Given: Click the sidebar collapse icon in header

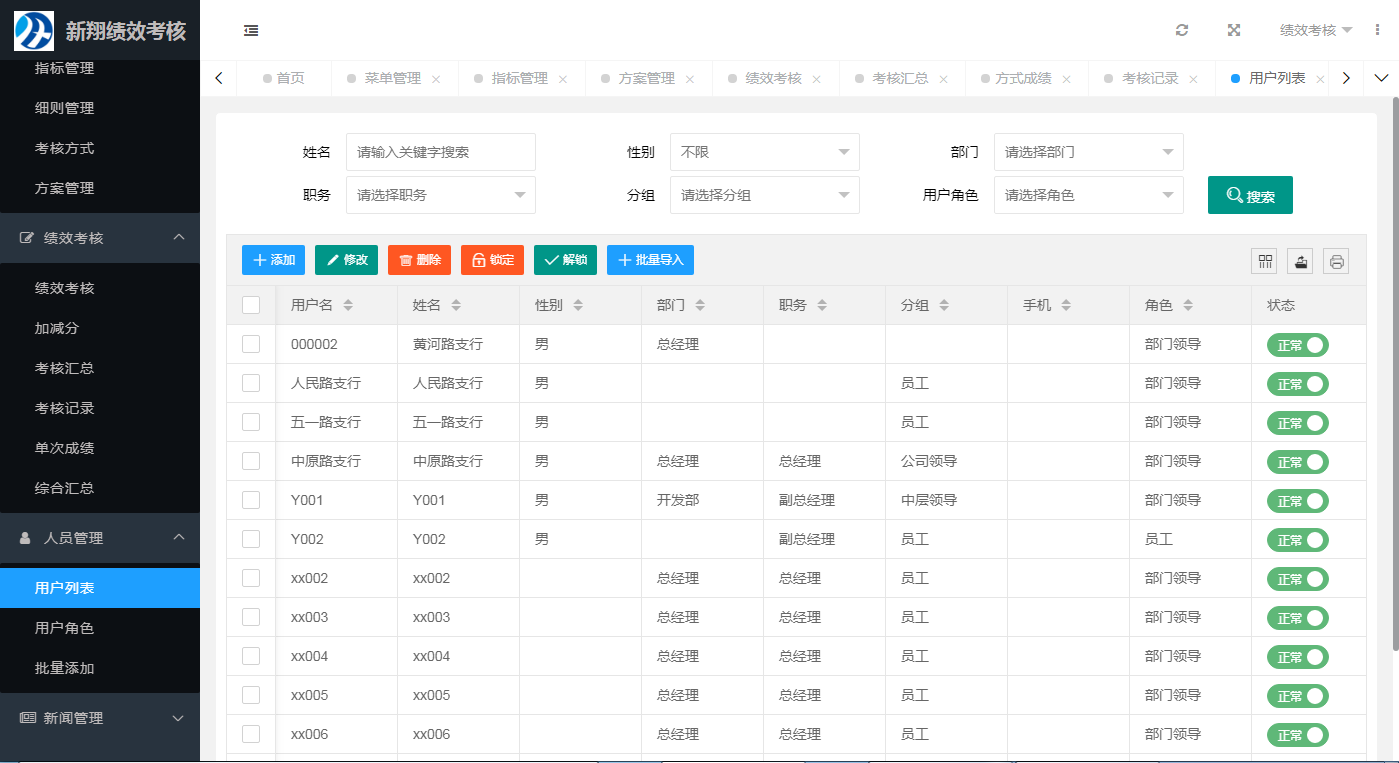Looking at the screenshot, I should [x=251, y=31].
